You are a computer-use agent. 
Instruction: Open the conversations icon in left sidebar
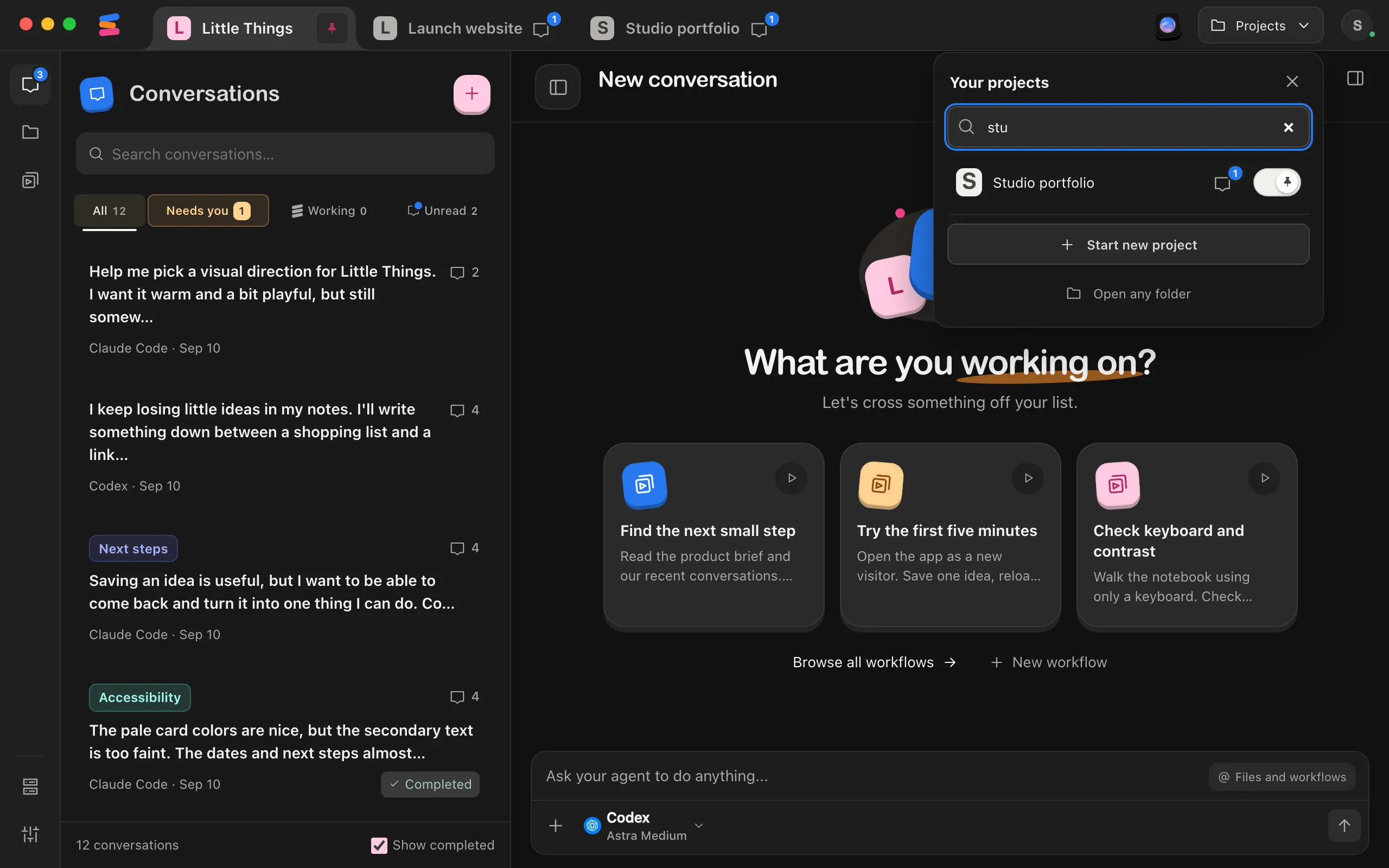(x=30, y=85)
